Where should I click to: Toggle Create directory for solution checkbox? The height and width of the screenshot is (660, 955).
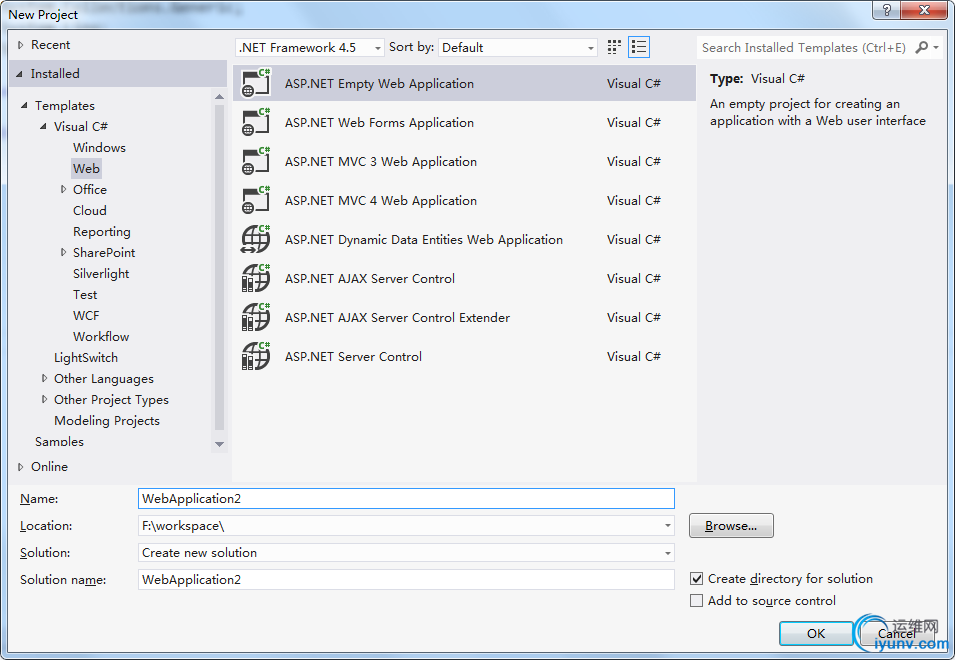696,578
